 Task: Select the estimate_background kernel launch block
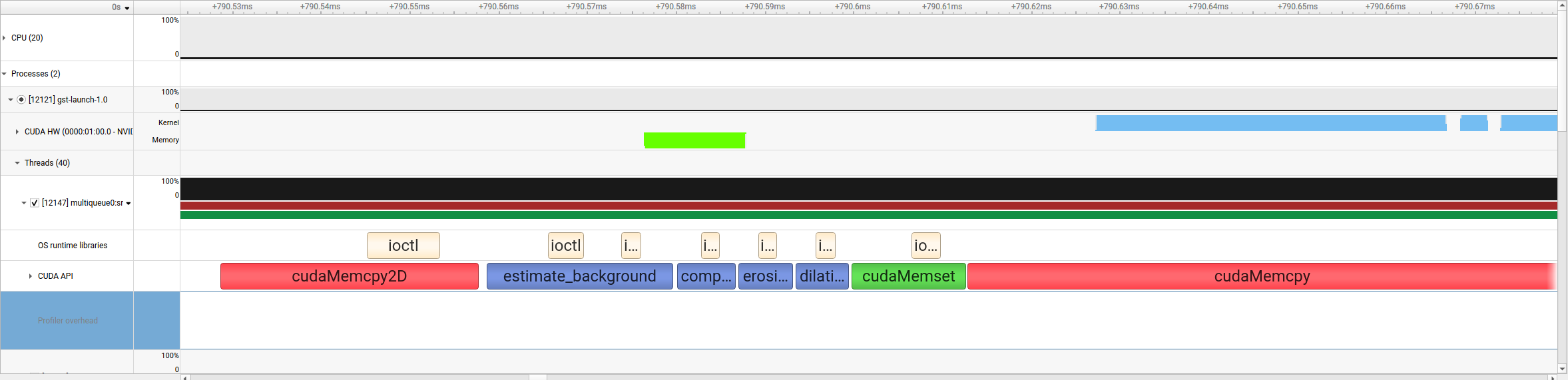pyautogui.click(x=580, y=276)
